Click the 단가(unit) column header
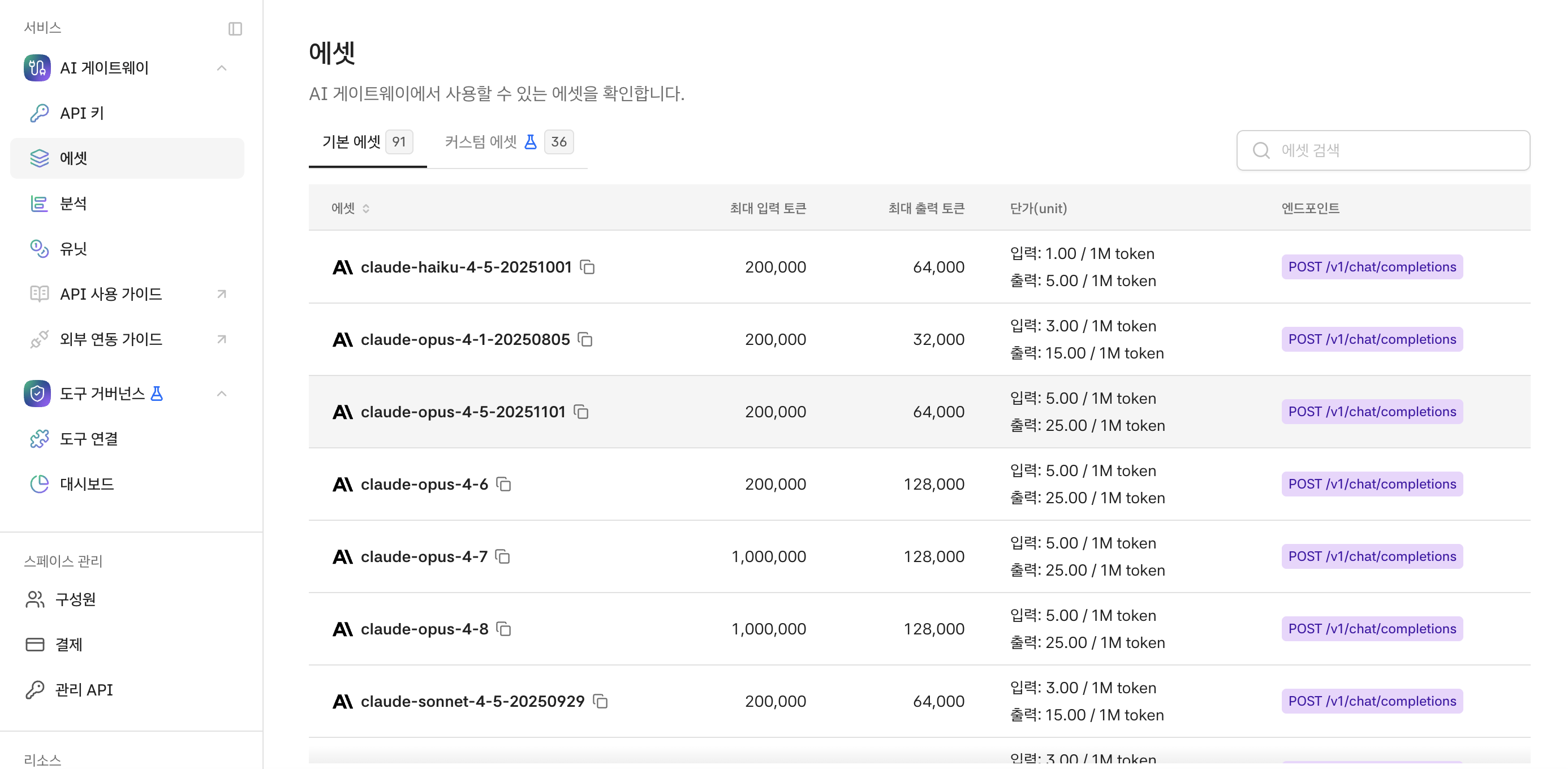1568x769 pixels. click(1039, 208)
